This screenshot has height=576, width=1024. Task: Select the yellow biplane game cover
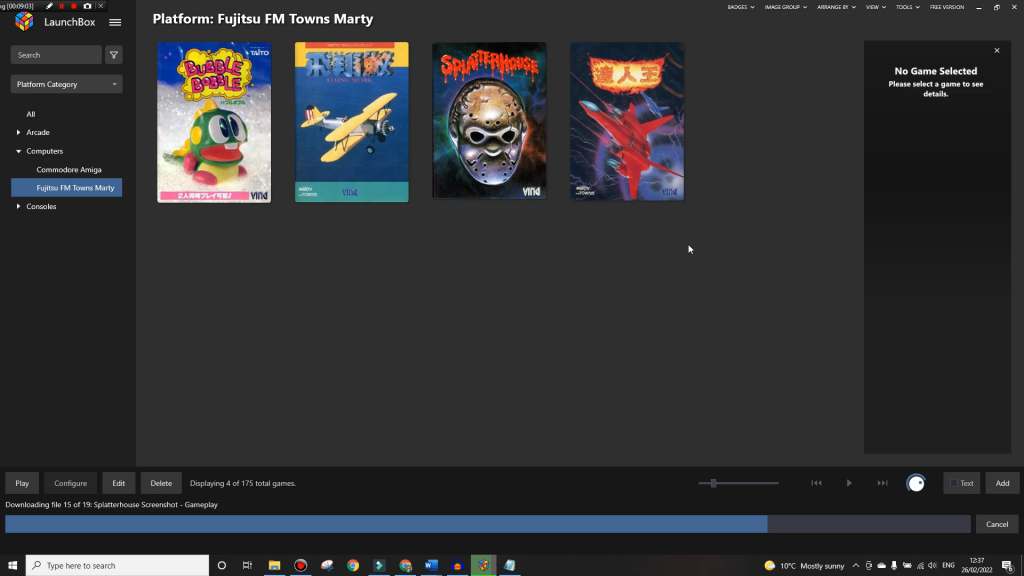click(351, 122)
